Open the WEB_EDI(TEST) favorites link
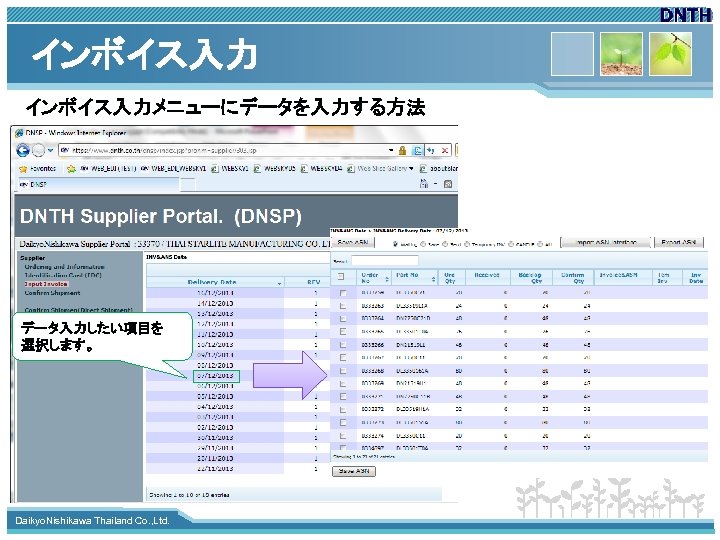 tap(108, 169)
